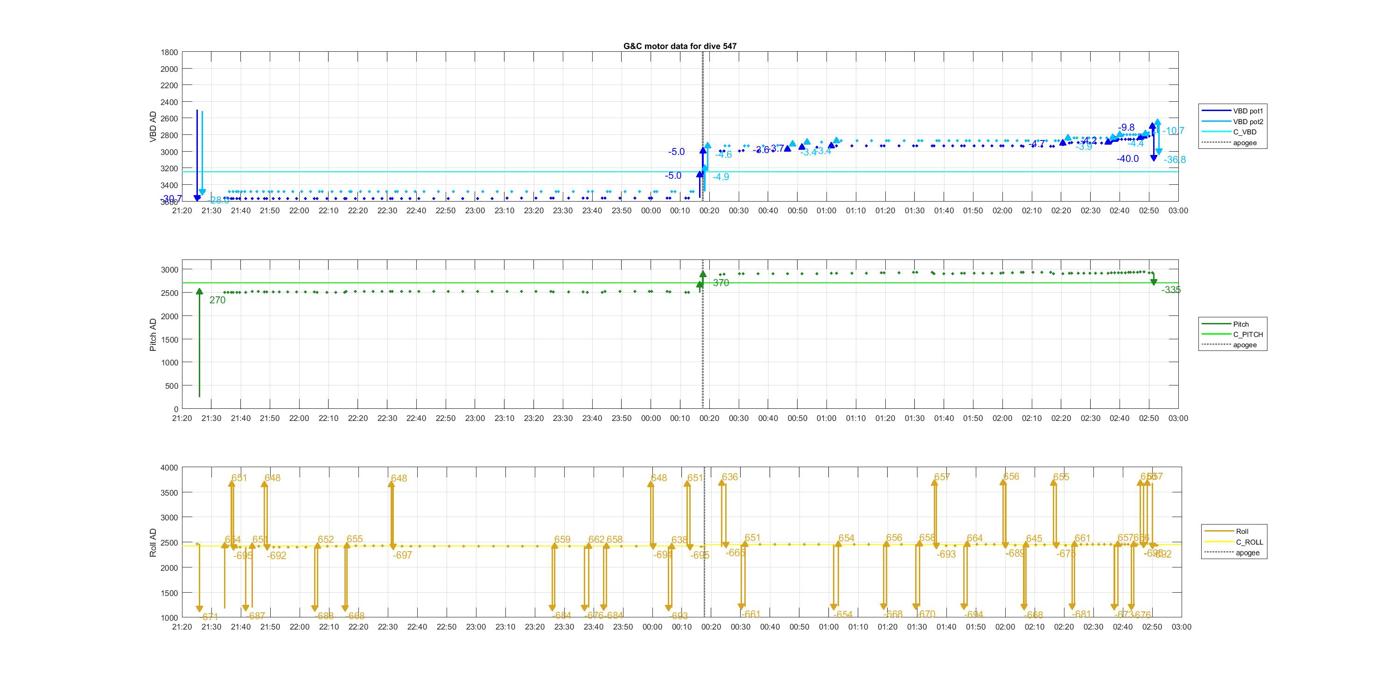
Task: Click the "-4.6" VBD data label
Action: point(724,155)
